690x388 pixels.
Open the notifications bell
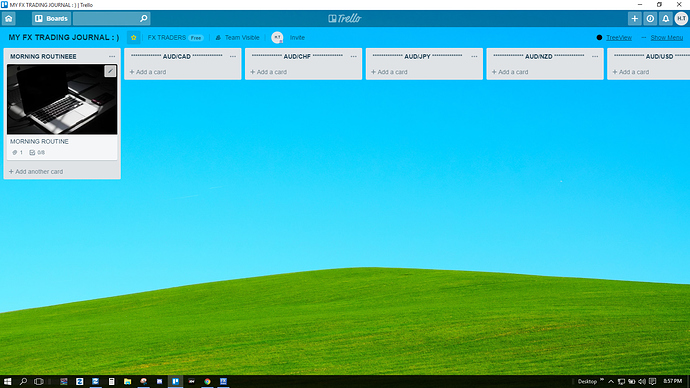click(x=665, y=18)
